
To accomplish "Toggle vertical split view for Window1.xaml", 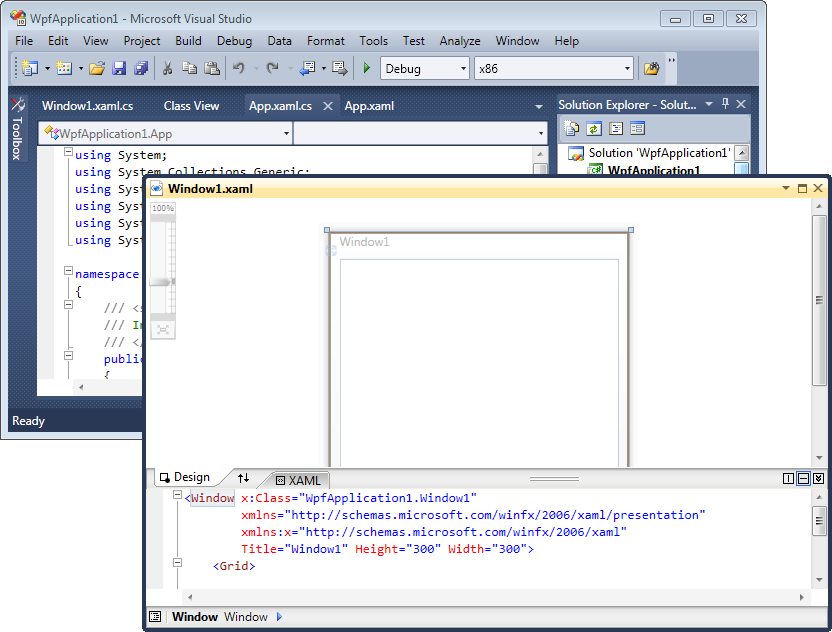I will point(790,479).
